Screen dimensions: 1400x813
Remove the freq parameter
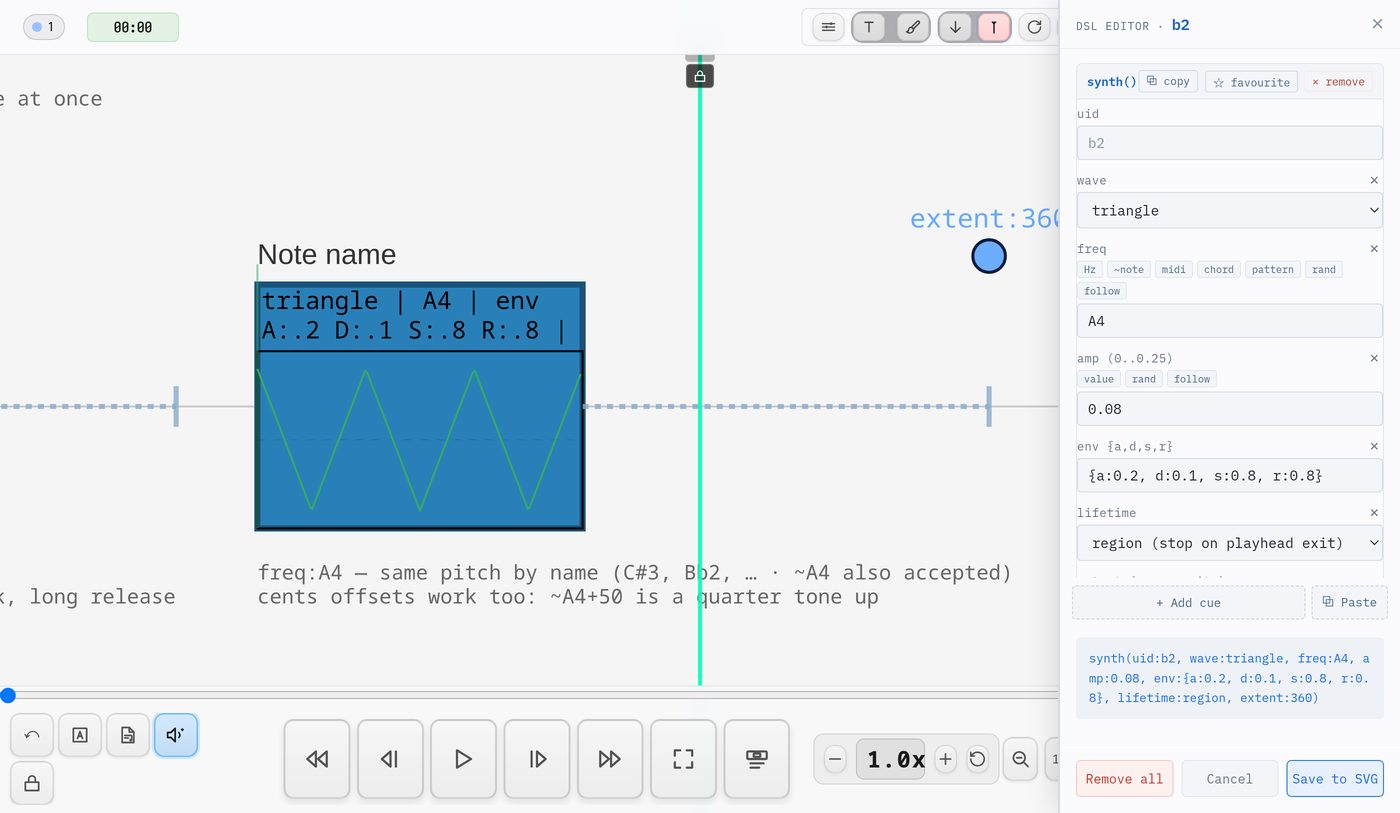point(1374,249)
